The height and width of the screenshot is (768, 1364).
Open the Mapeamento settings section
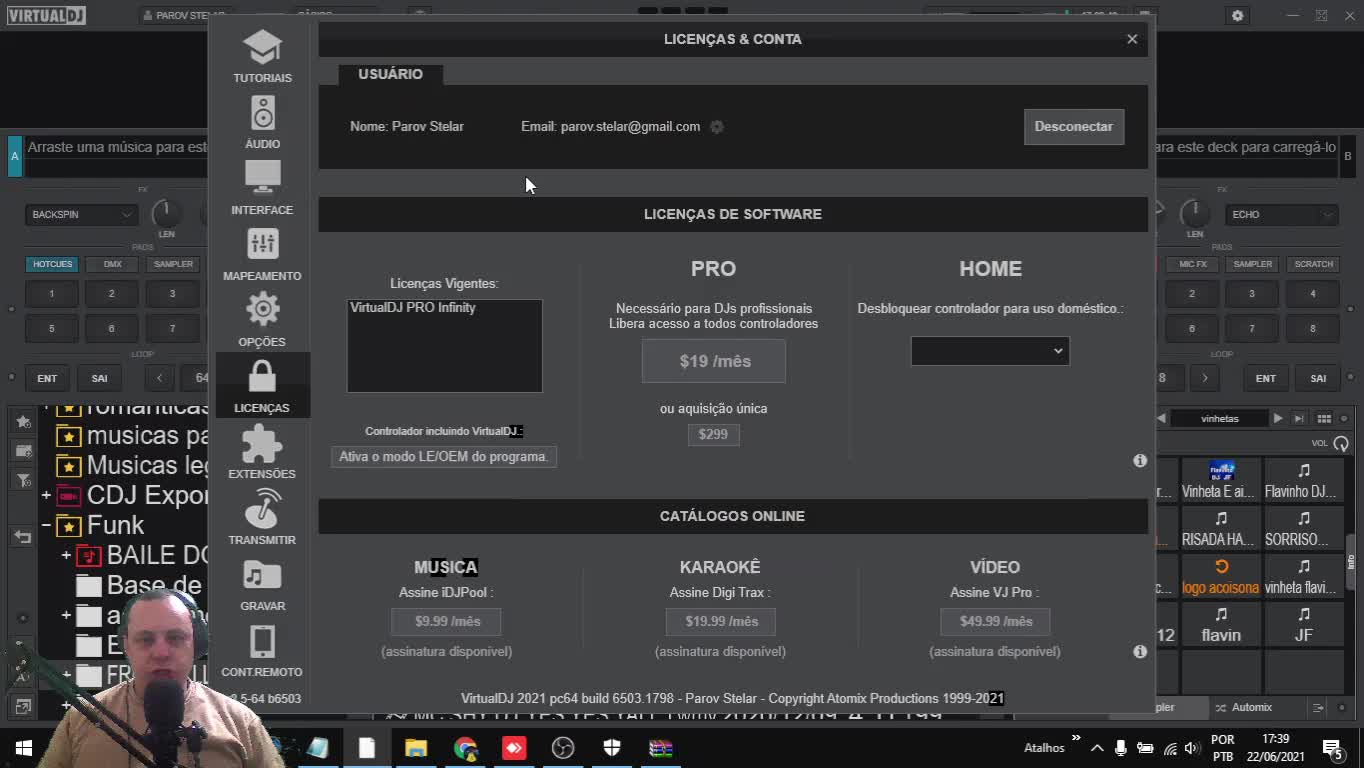click(x=262, y=254)
